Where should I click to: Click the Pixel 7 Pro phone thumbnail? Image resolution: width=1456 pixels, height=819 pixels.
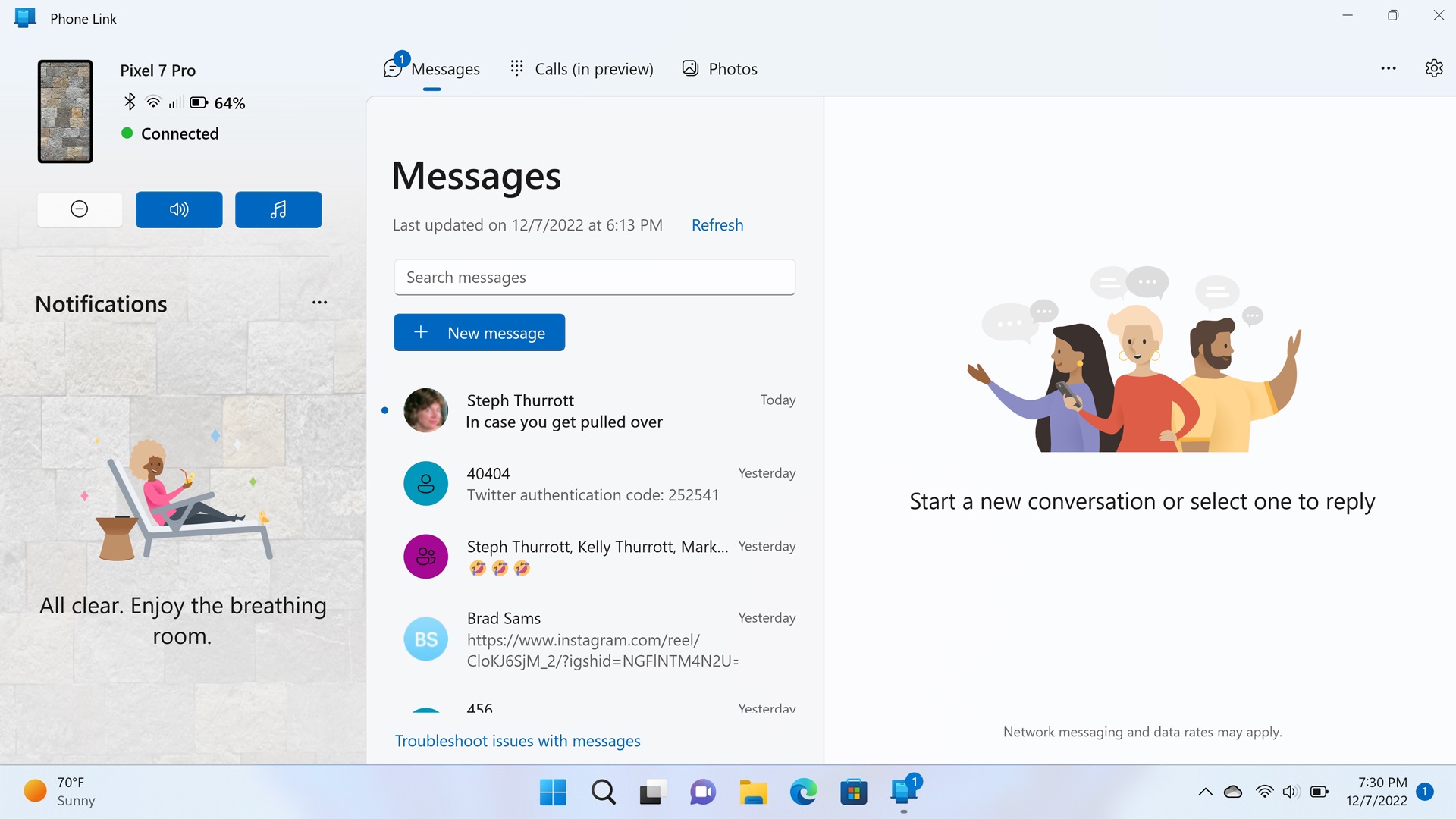coord(65,111)
